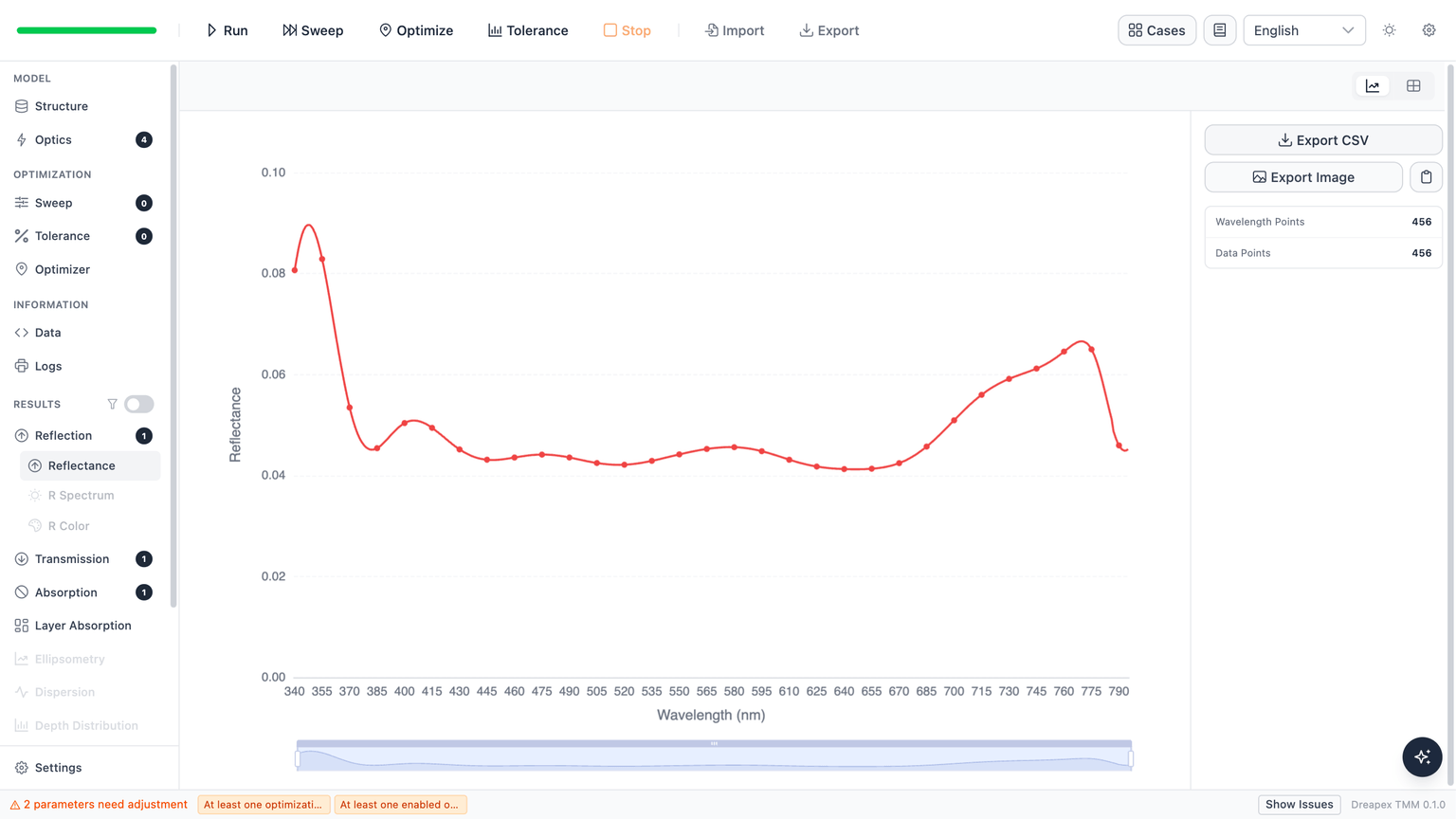Select the Reflectance result item
Viewport: 1456px width, 819px height.
click(90, 465)
